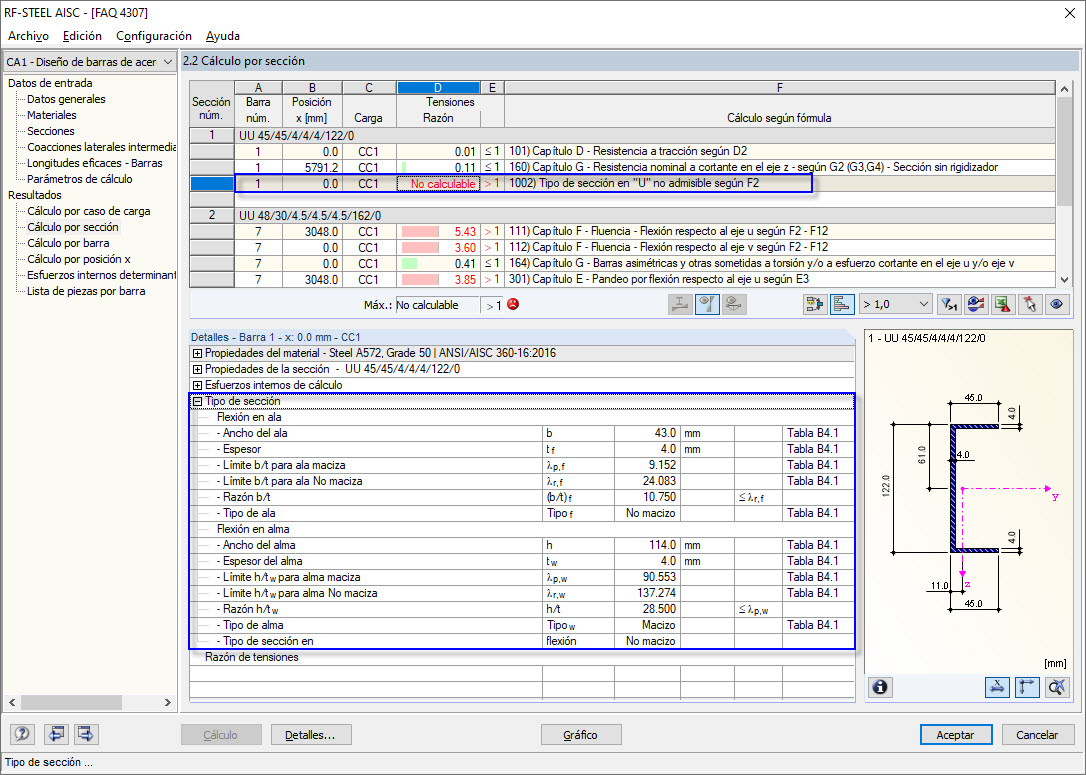Select column D header in table
The image size is (1086, 775).
coord(438,87)
